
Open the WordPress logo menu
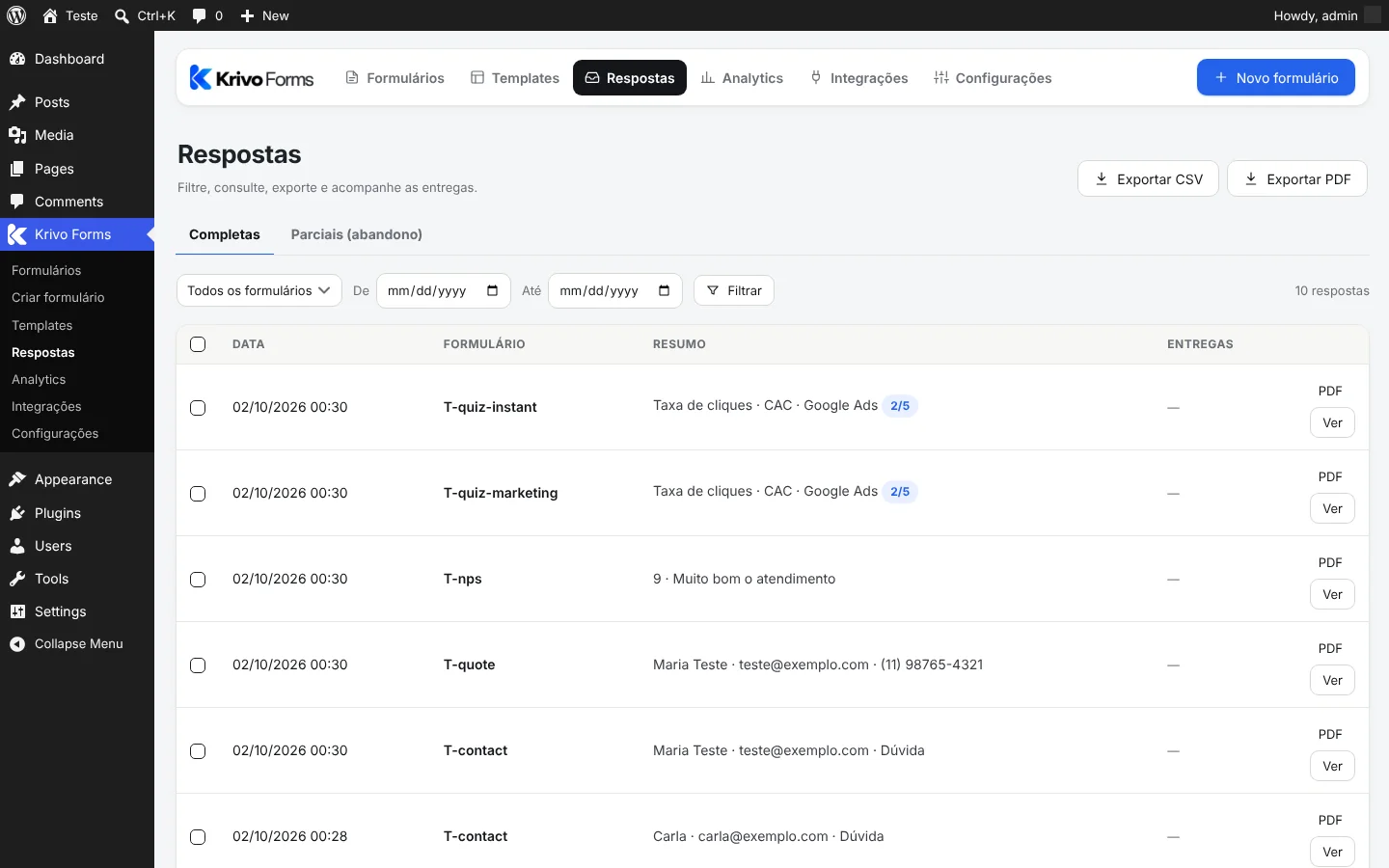tap(16, 15)
